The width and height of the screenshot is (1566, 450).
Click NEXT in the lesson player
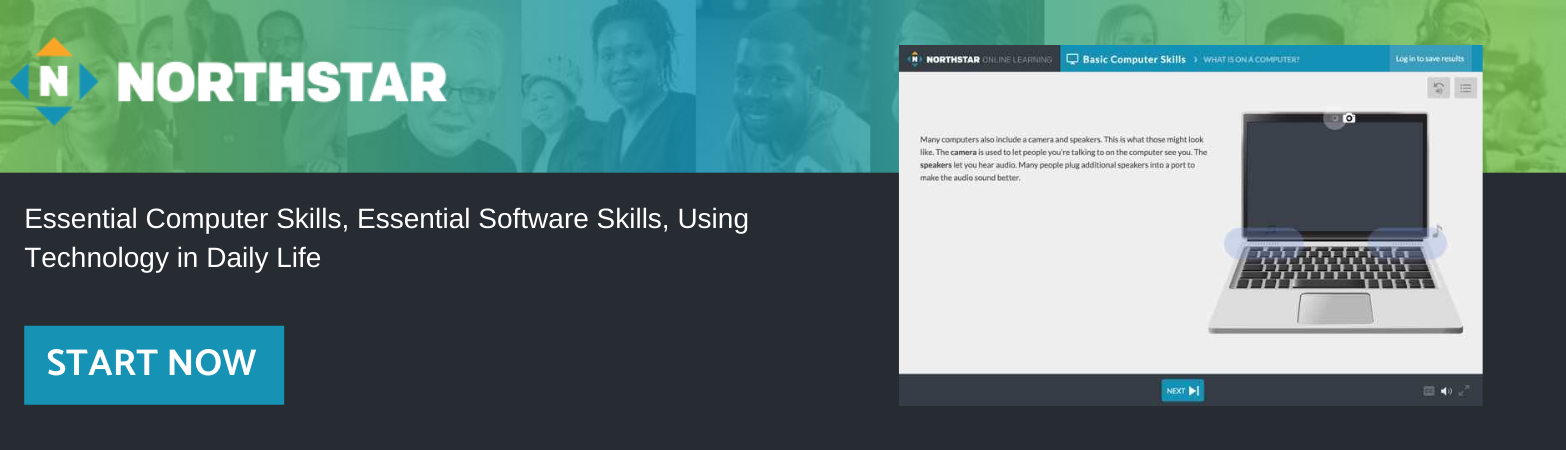[x=1182, y=391]
